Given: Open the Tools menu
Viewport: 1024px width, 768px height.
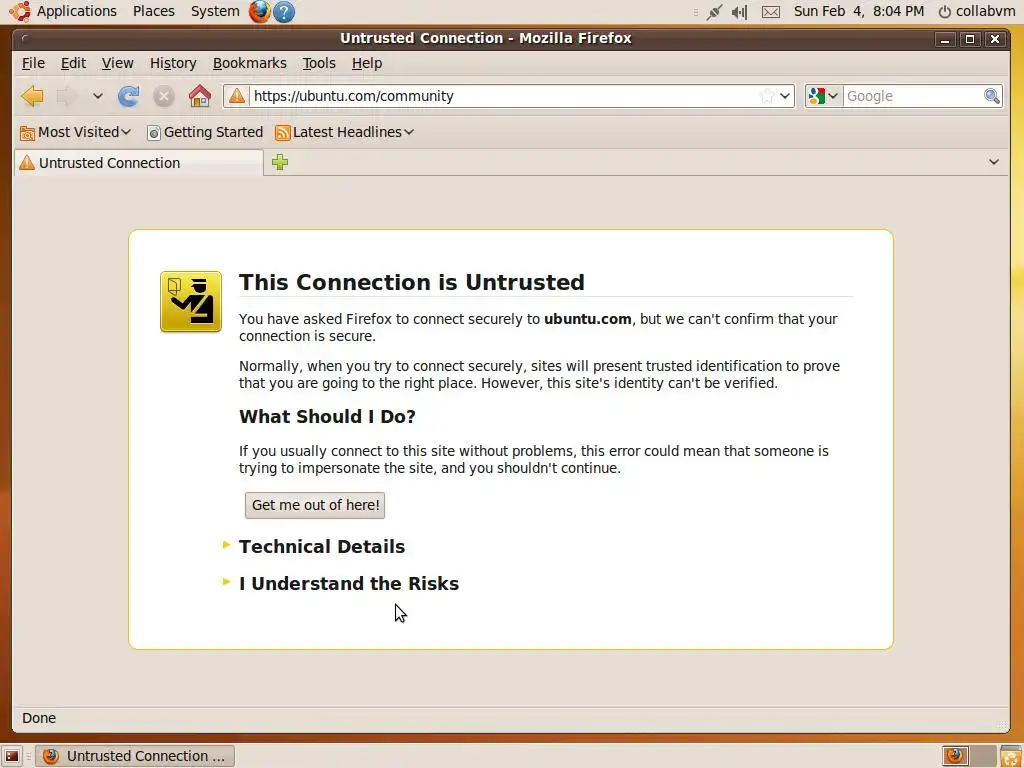Looking at the screenshot, I should [319, 63].
